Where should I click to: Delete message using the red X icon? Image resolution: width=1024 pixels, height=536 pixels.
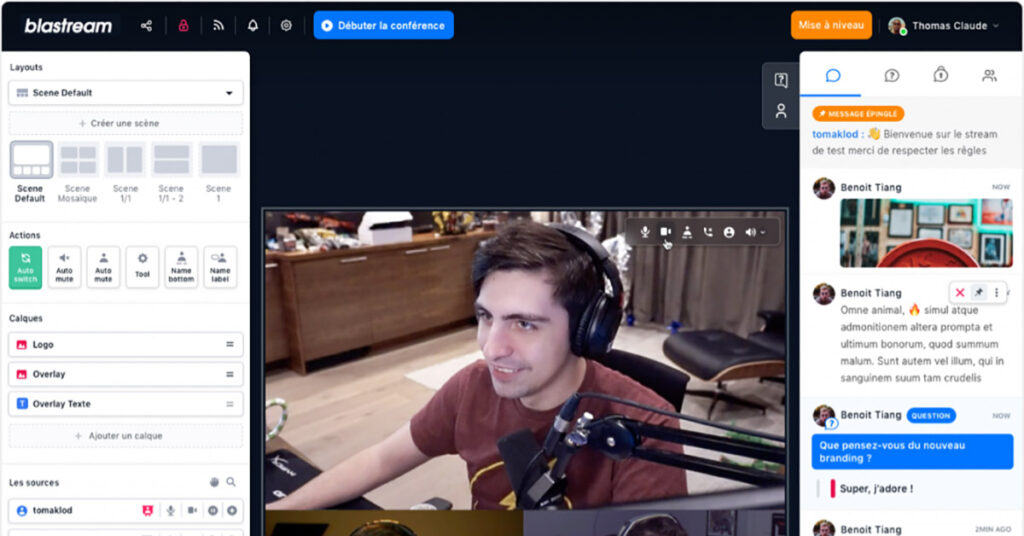point(960,293)
